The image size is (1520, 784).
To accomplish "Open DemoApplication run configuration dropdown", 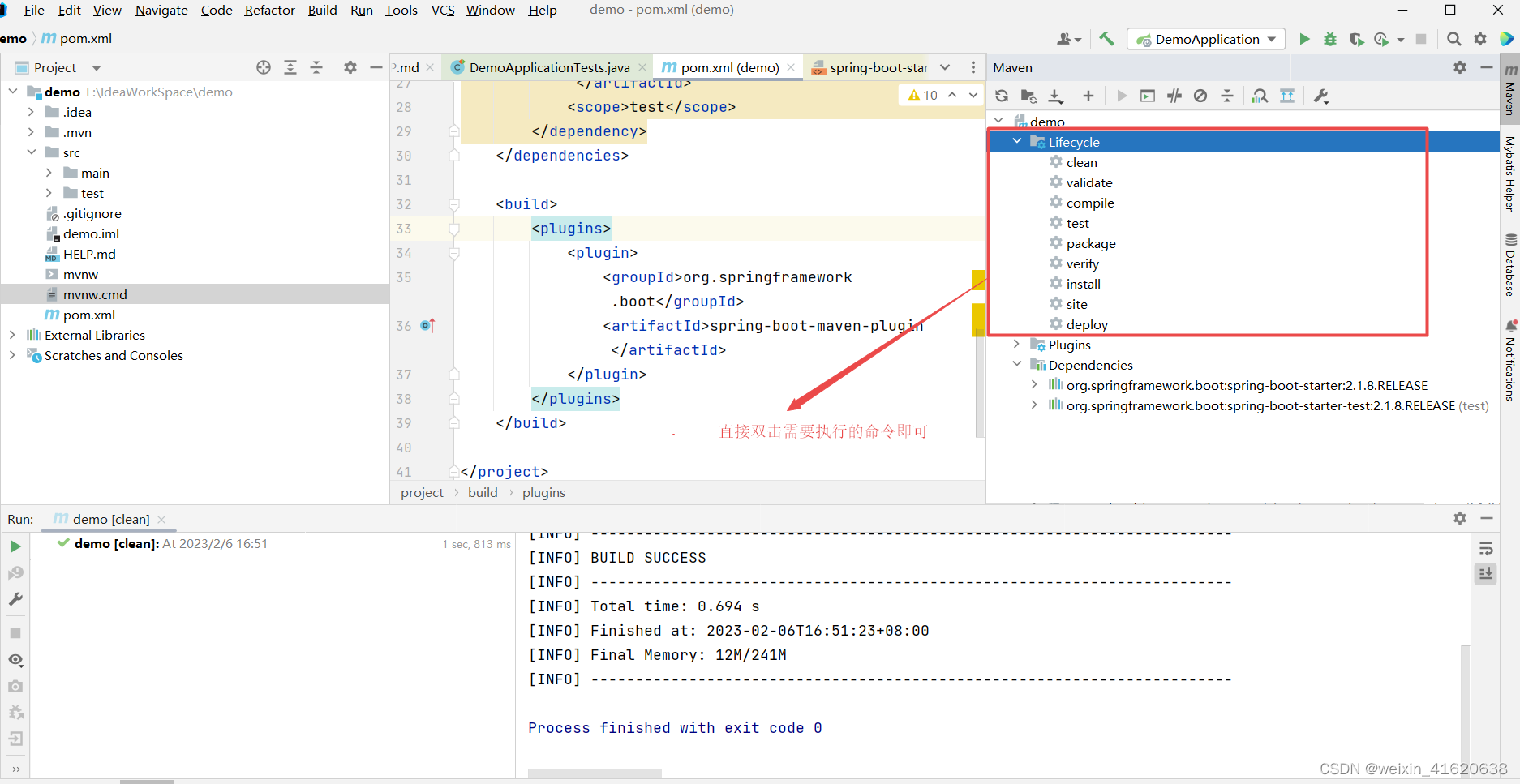I will (x=1206, y=39).
